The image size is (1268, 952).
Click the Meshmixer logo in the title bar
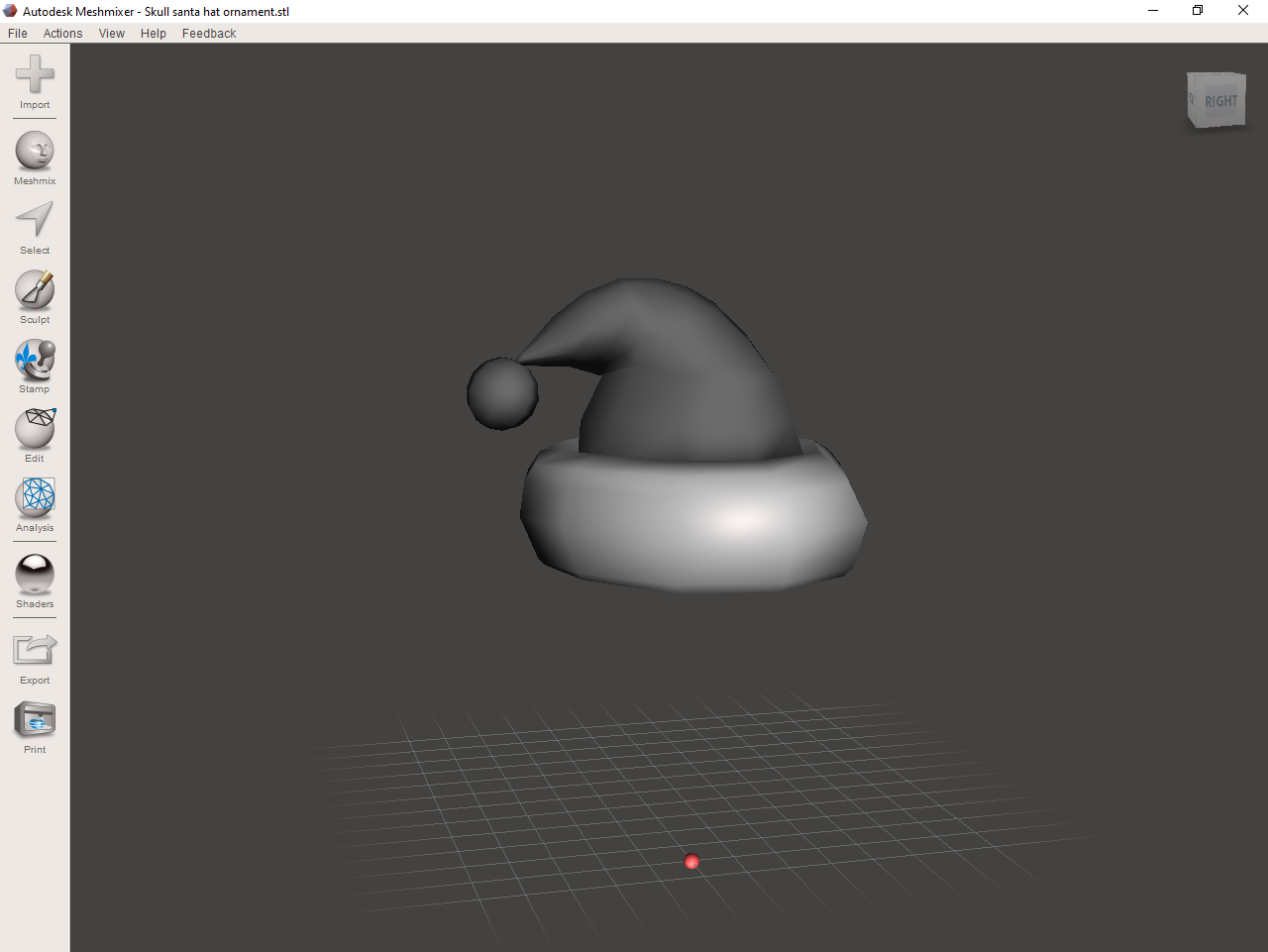(9, 10)
